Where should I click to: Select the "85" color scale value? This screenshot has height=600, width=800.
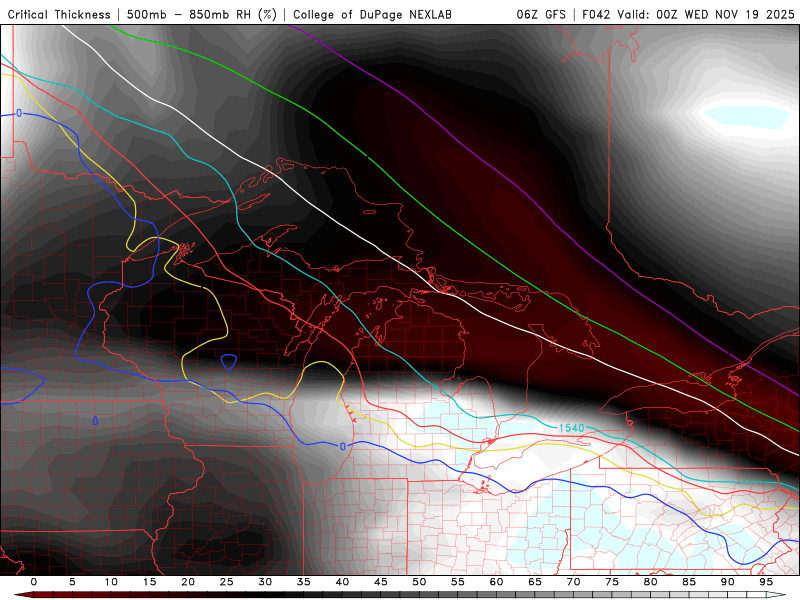click(x=689, y=582)
